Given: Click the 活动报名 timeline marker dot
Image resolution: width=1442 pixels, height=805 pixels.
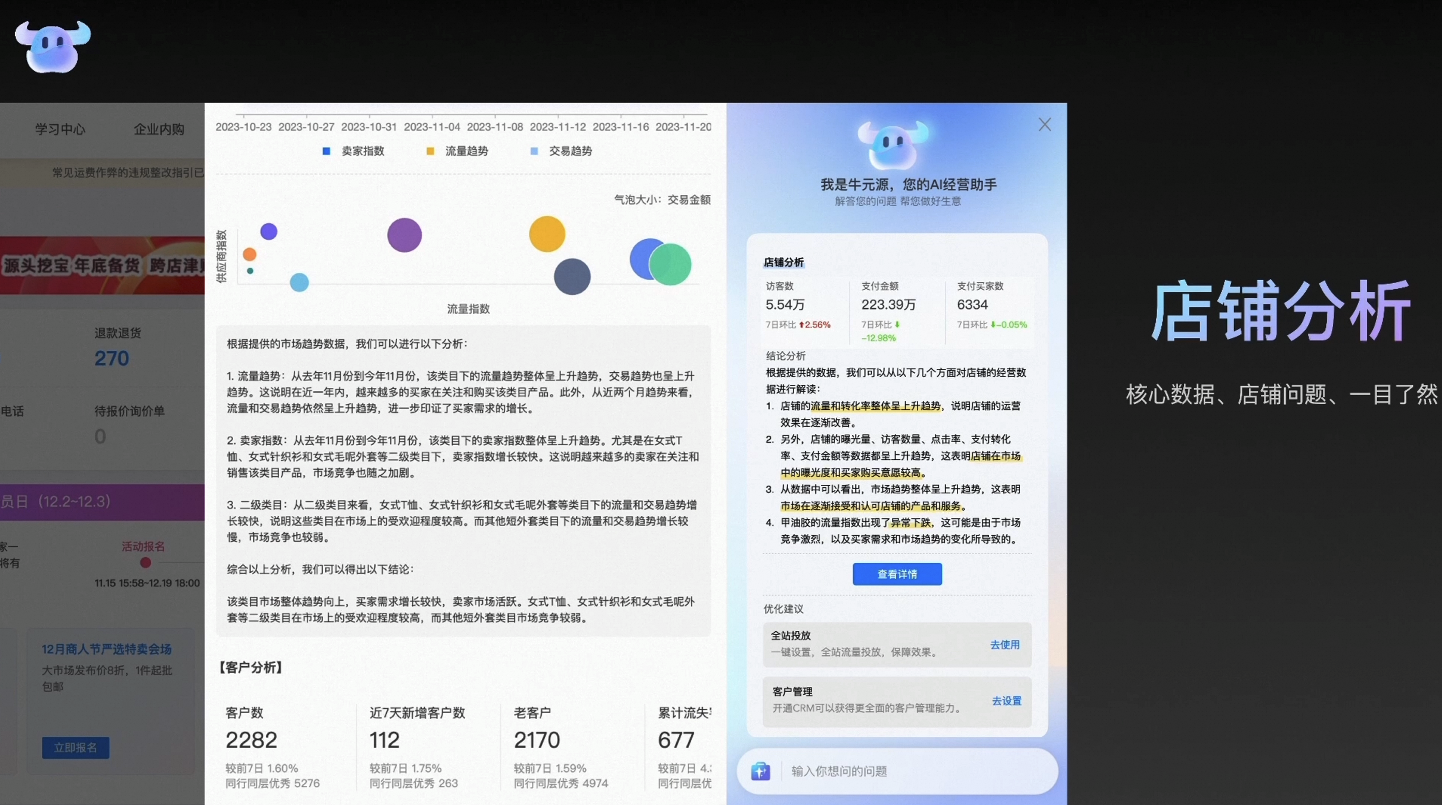Looking at the screenshot, I should (145, 563).
